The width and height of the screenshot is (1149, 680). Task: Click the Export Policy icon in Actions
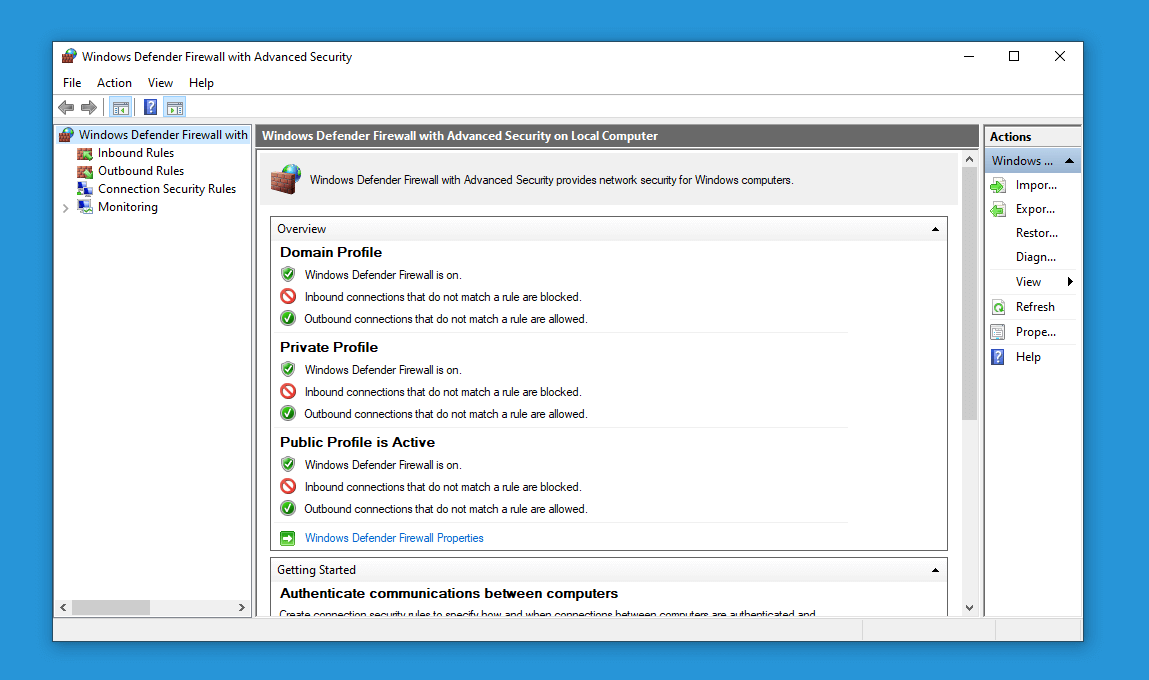tap(998, 210)
